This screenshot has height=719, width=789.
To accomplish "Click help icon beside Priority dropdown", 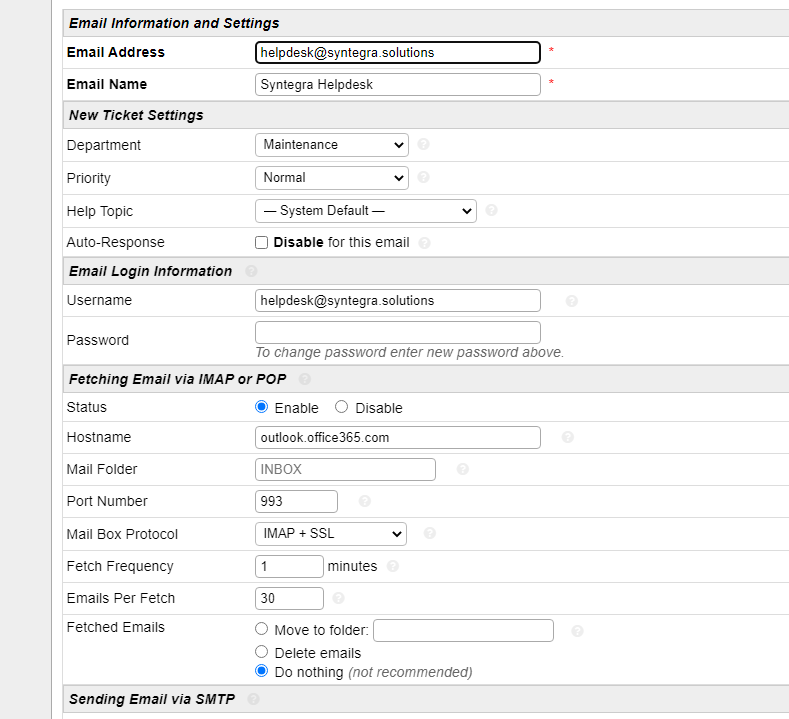I will (423, 178).
